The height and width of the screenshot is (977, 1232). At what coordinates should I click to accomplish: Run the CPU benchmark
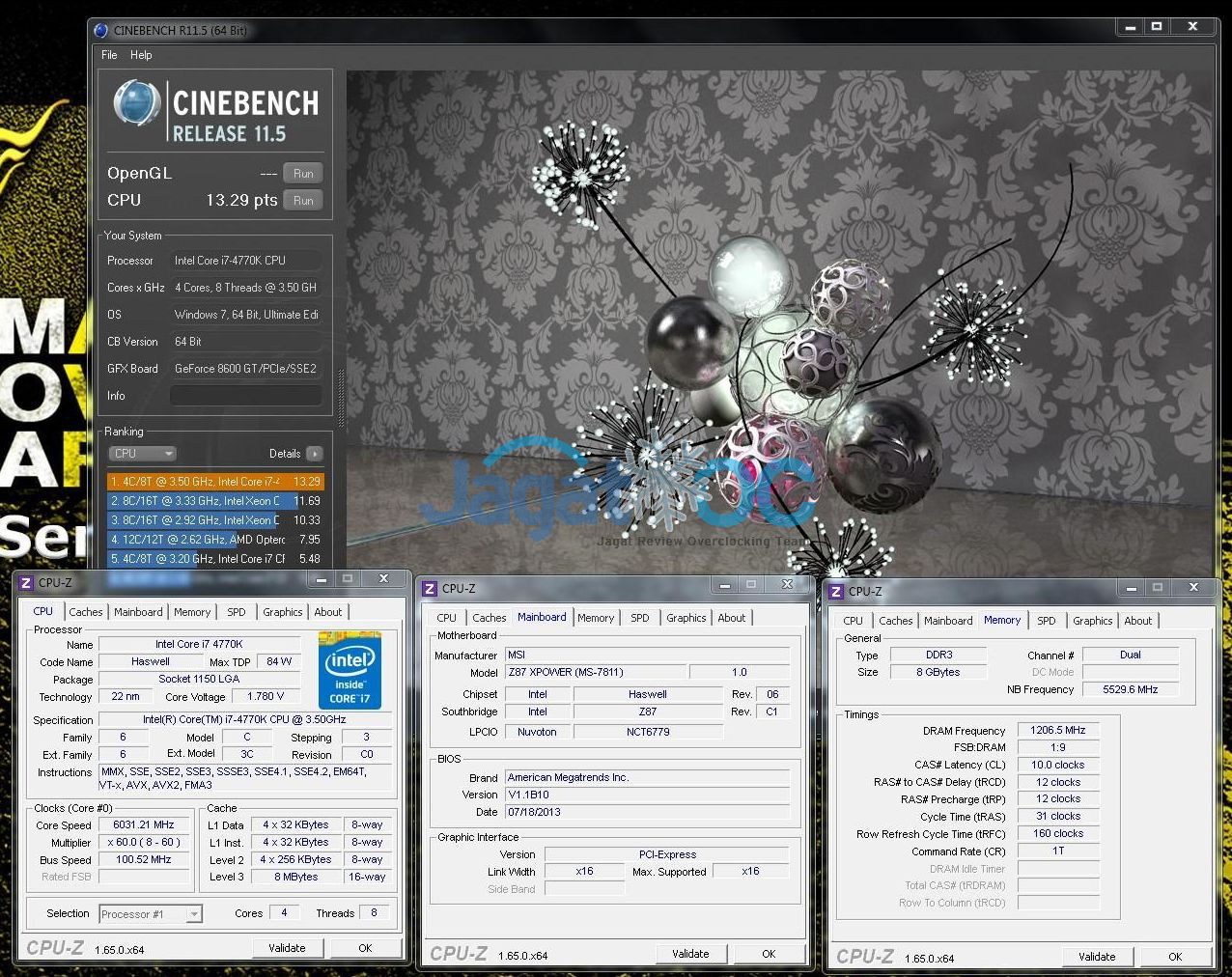pyautogui.click(x=303, y=201)
